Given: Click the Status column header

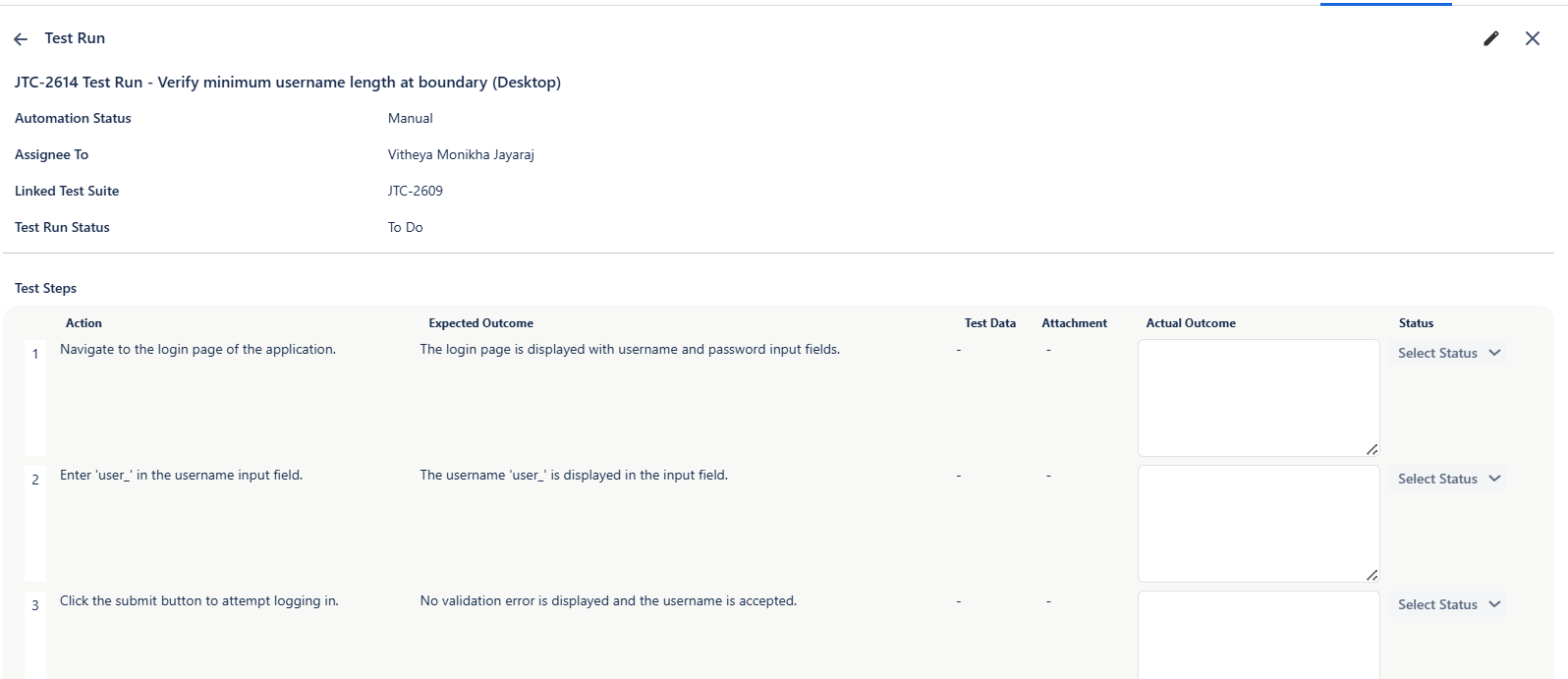Looking at the screenshot, I should tap(1416, 323).
